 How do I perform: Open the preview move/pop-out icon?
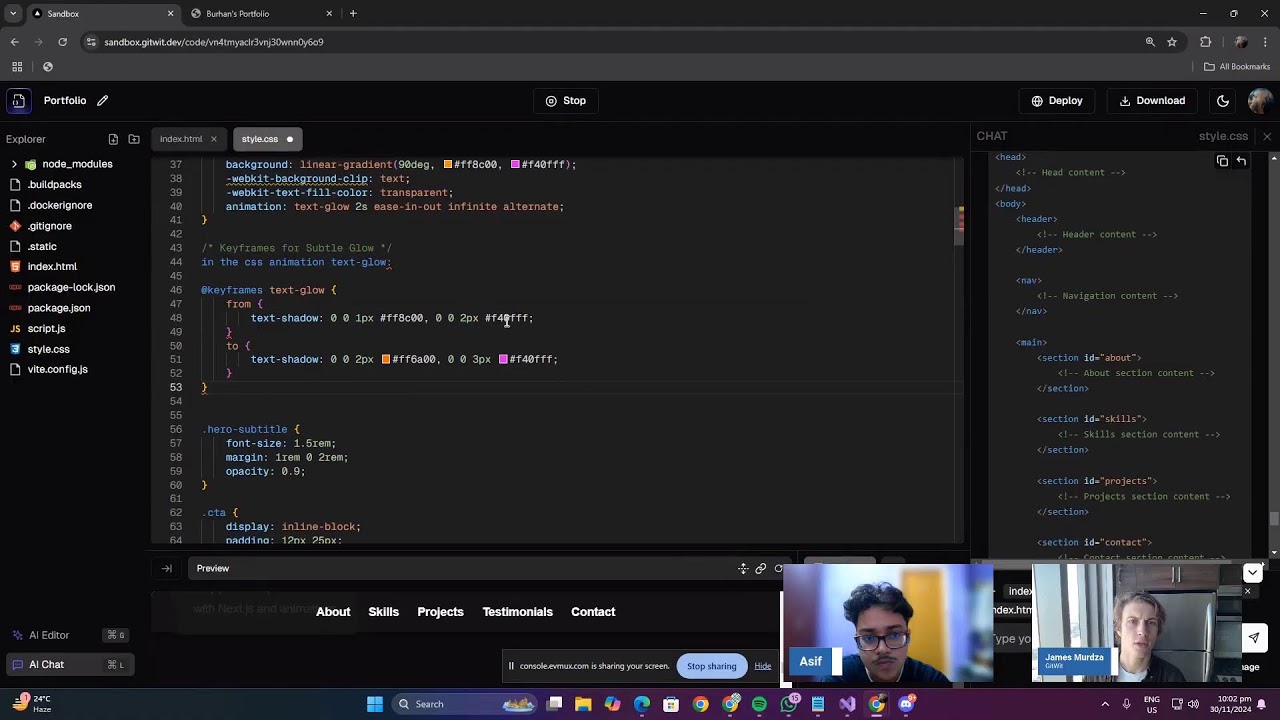pyautogui.click(x=743, y=568)
